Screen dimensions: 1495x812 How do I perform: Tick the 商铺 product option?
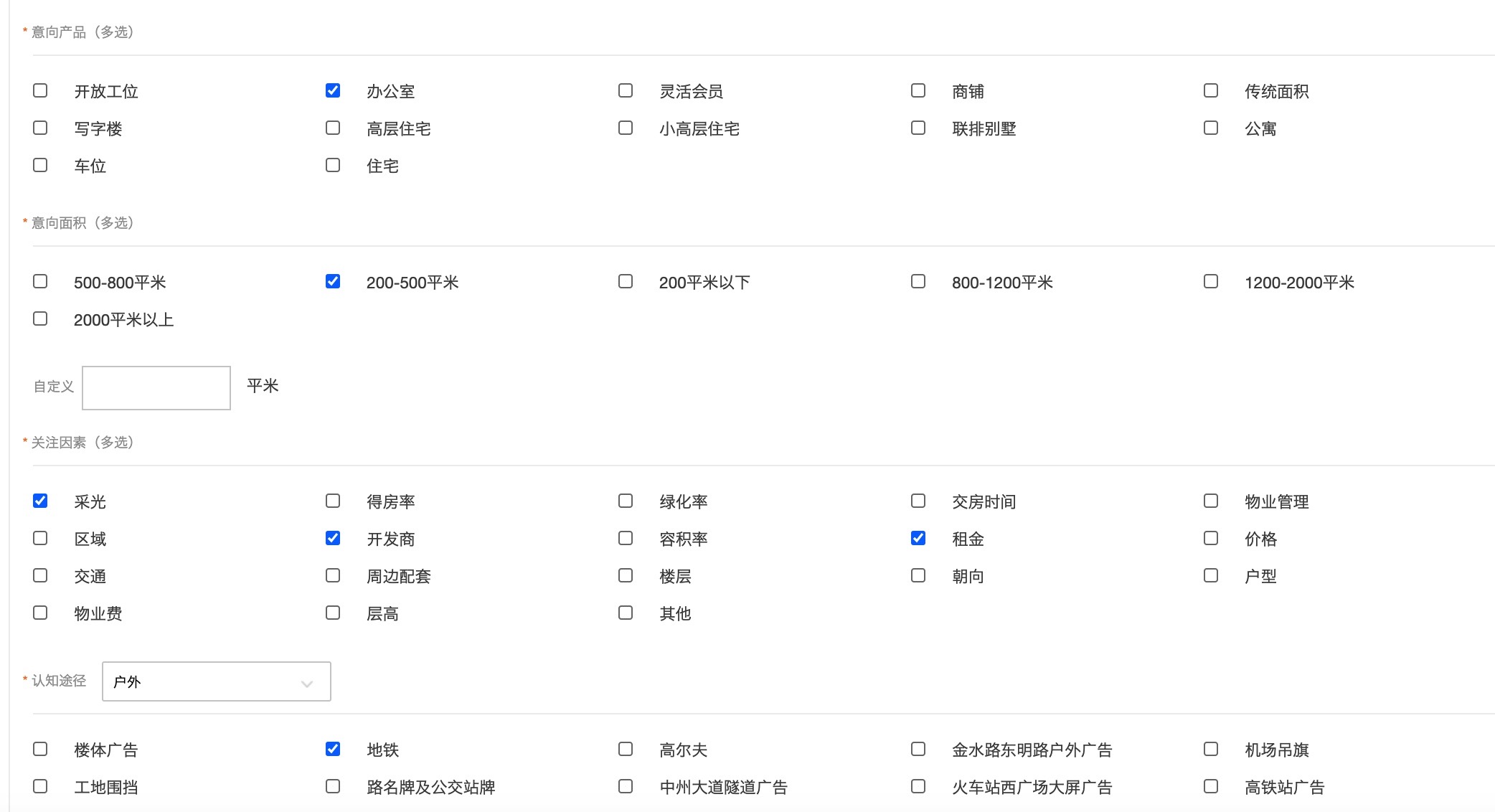click(x=918, y=91)
